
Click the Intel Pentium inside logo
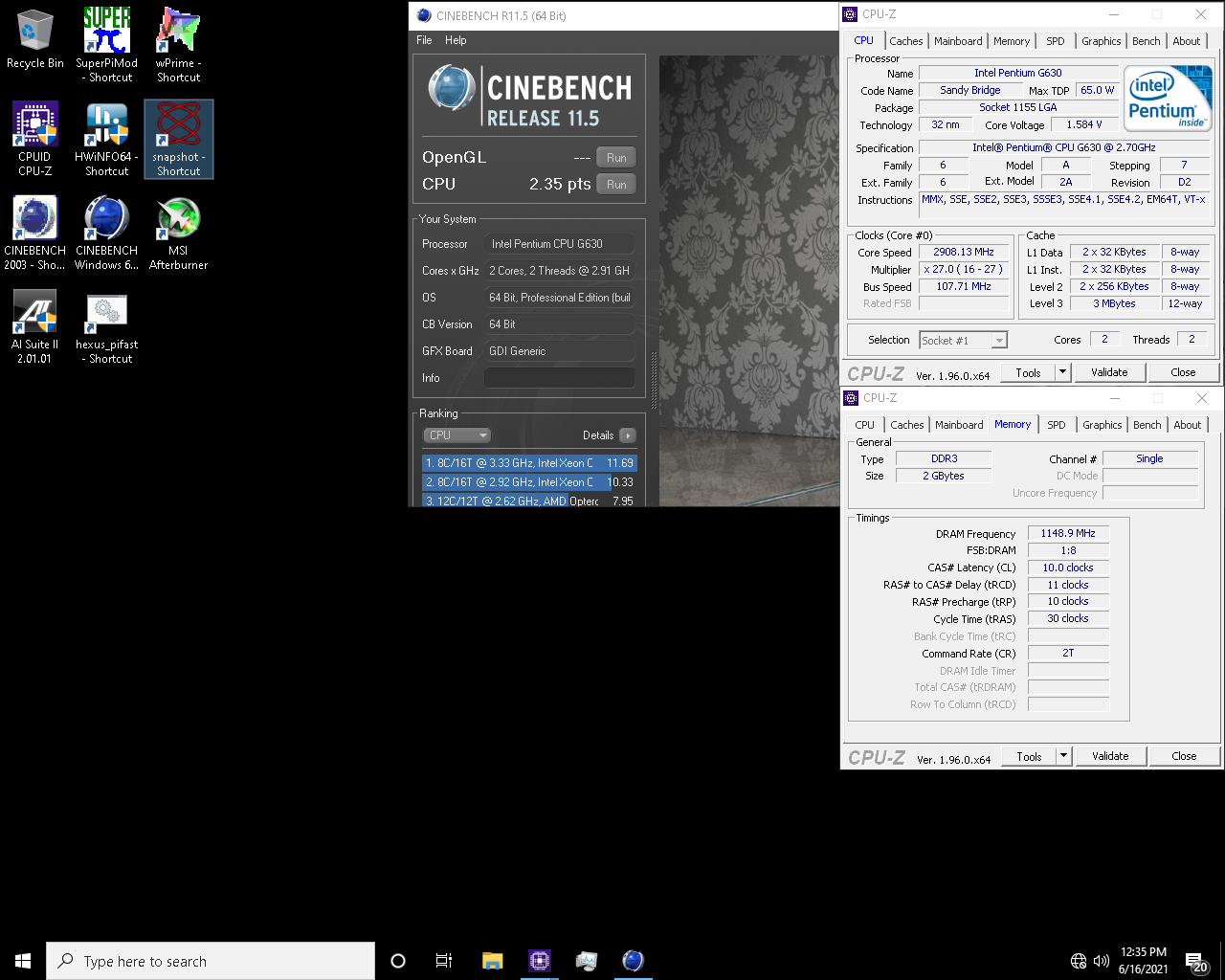1168,99
